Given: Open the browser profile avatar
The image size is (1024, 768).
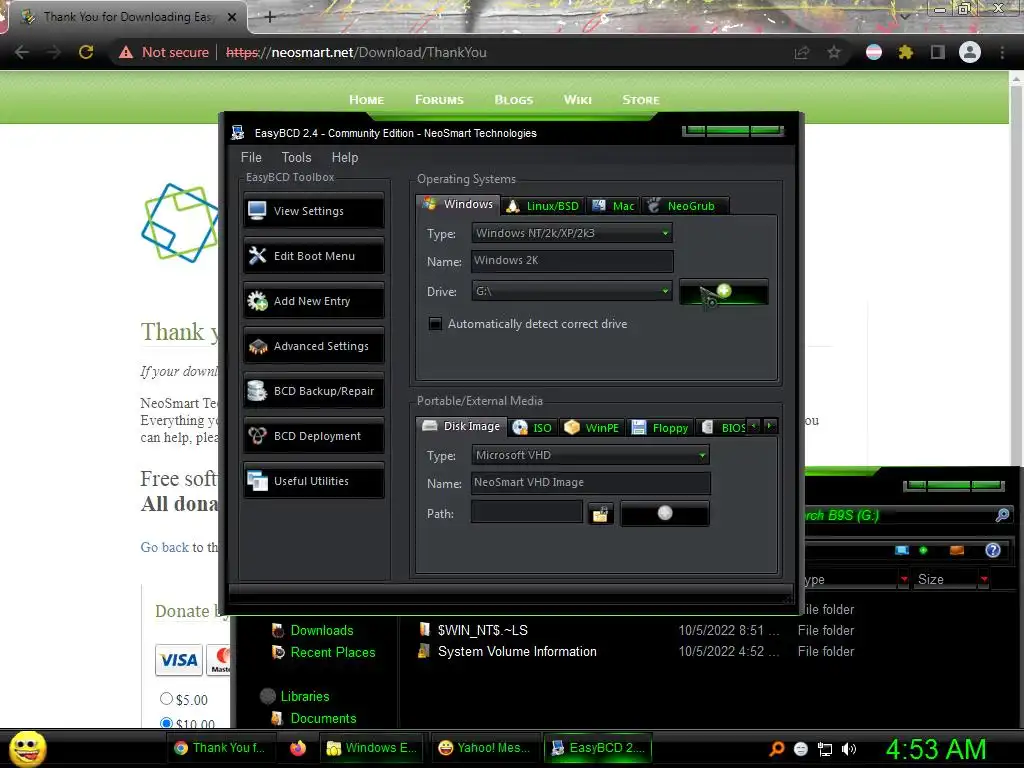Looking at the screenshot, I should coord(970,52).
